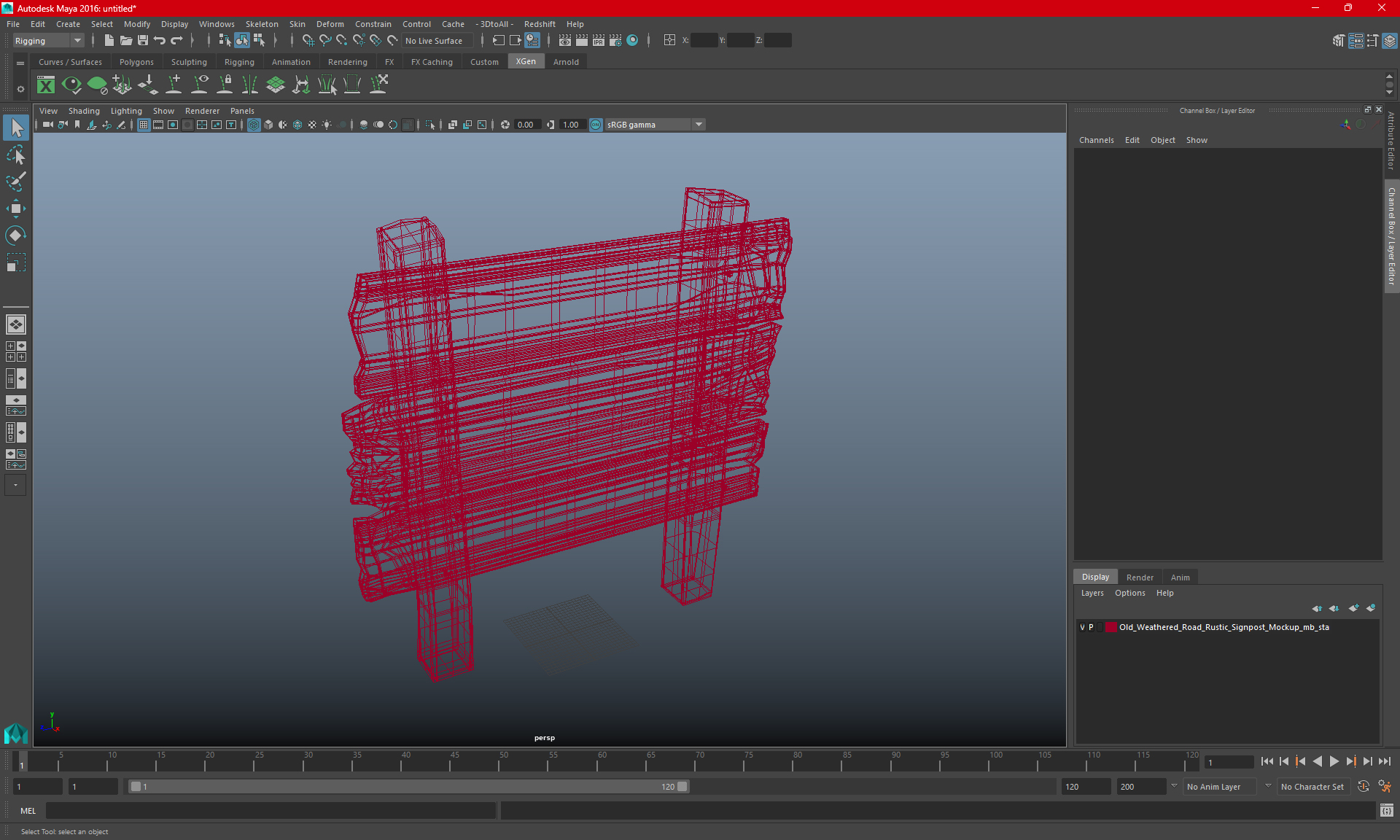Click the range slider right handle at 120

point(682,787)
